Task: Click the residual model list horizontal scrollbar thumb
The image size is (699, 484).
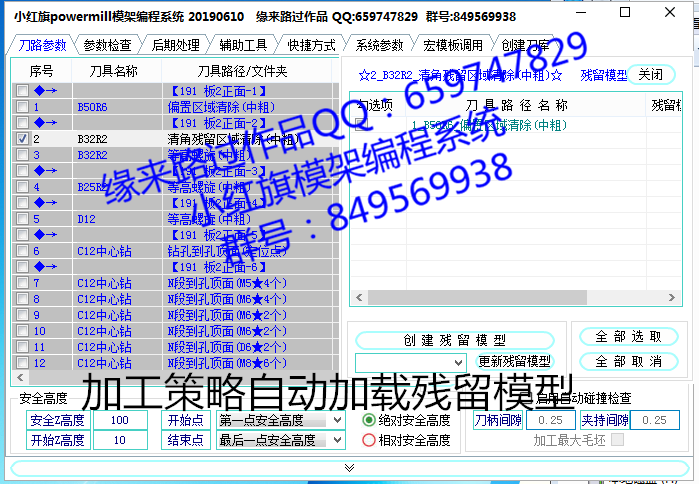Action: click(x=477, y=297)
